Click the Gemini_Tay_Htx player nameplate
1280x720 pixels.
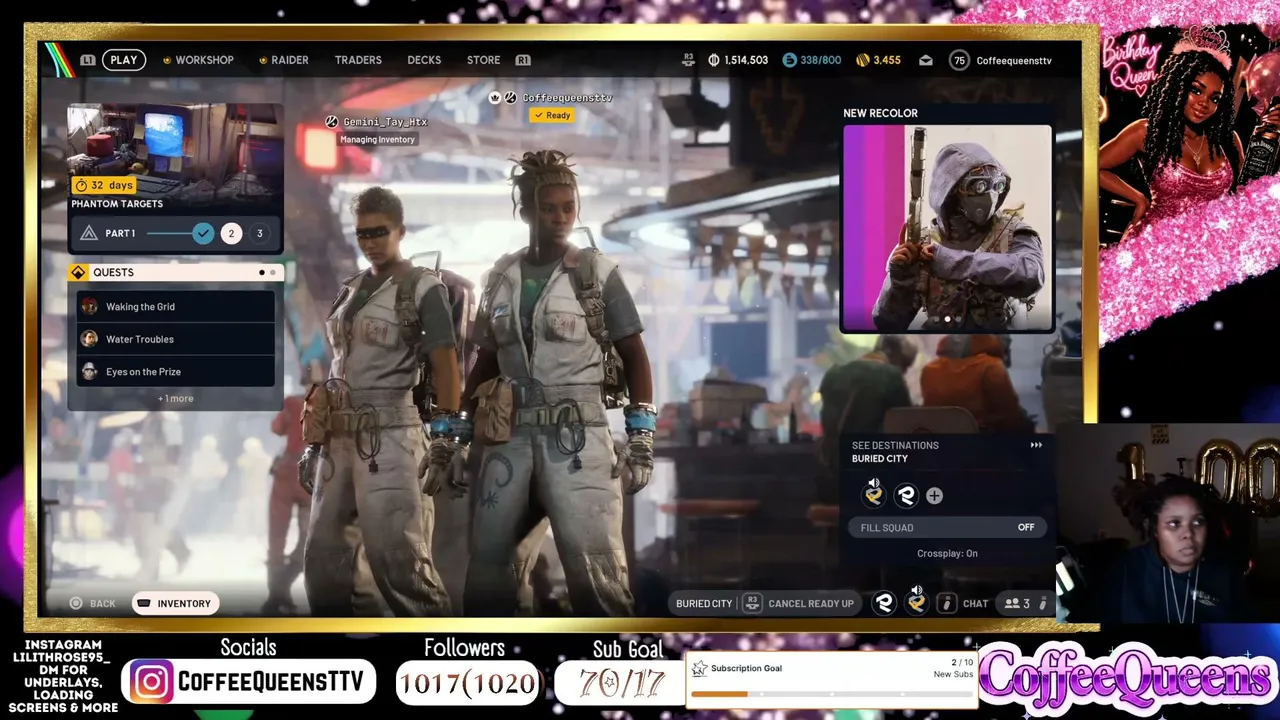point(377,122)
